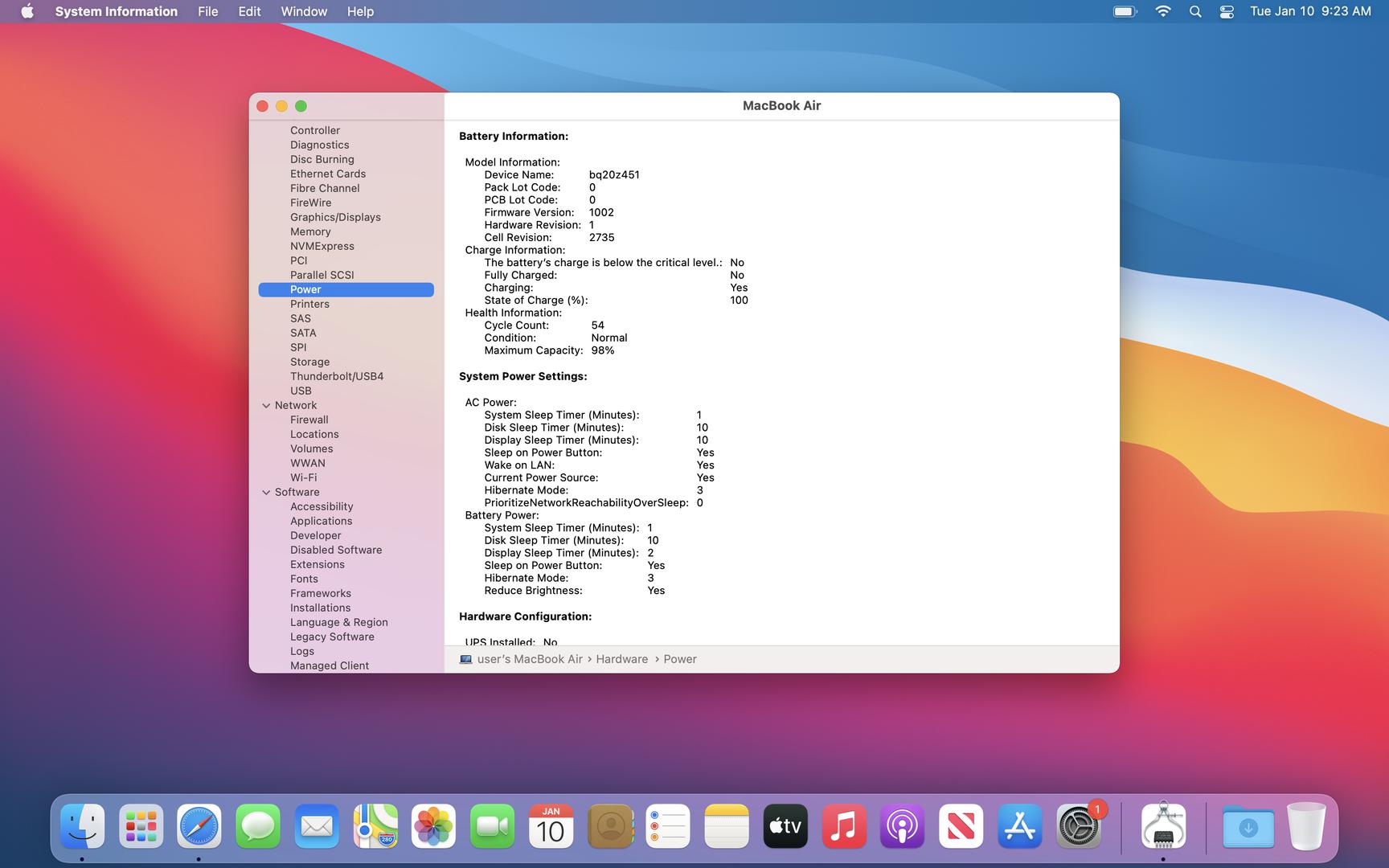
Task: Open the Apple menu
Action: 27,11
